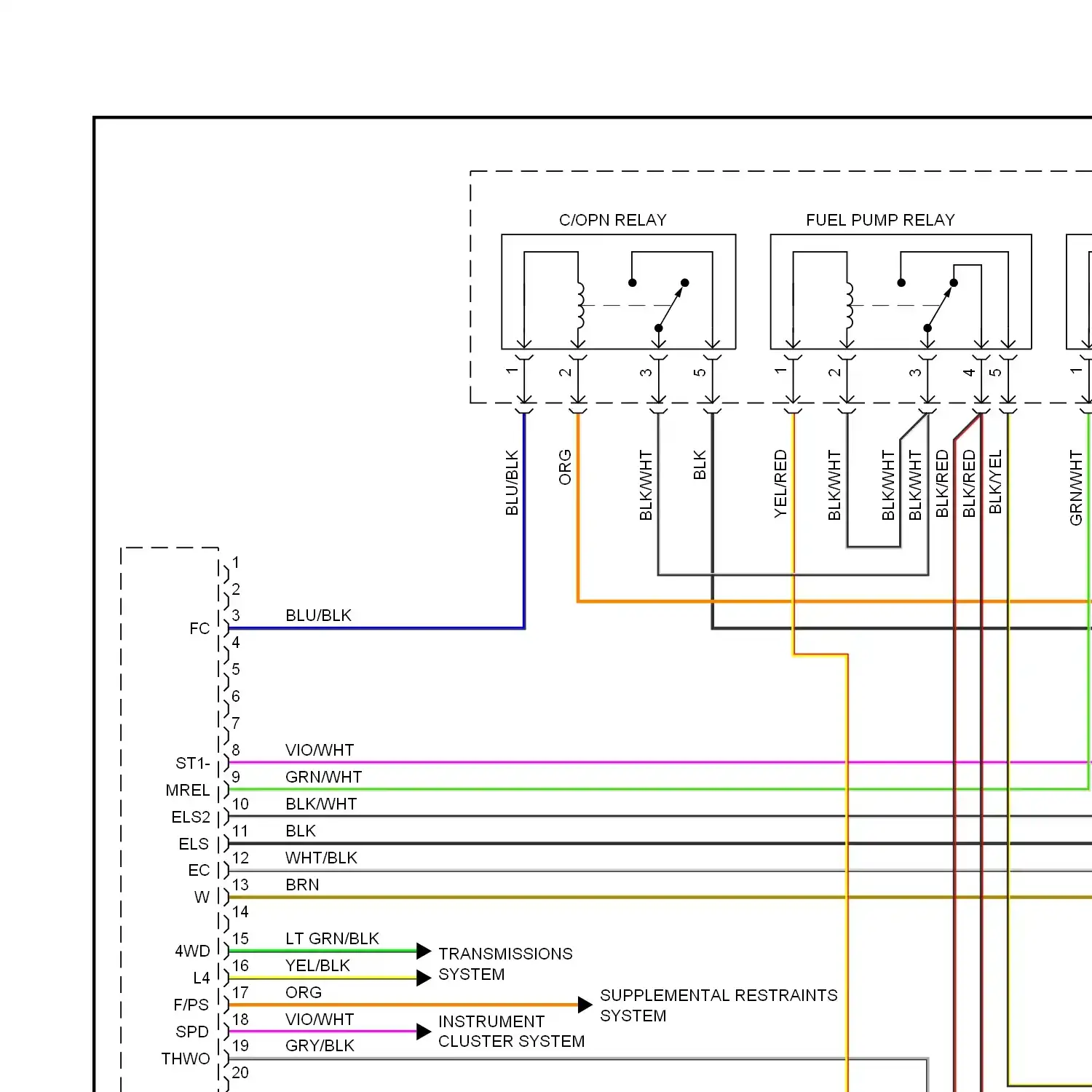
Task: Click connector pin number 20
Action: pos(240,1072)
